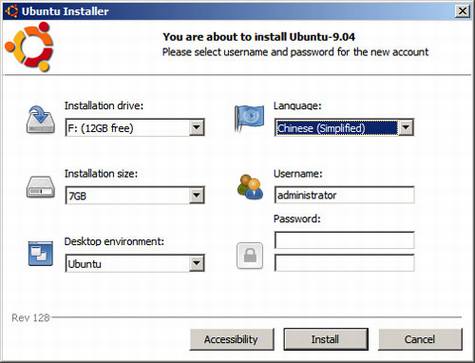Click the Cancel button
The height and width of the screenshot is (363, 475).
click(420, 339)
